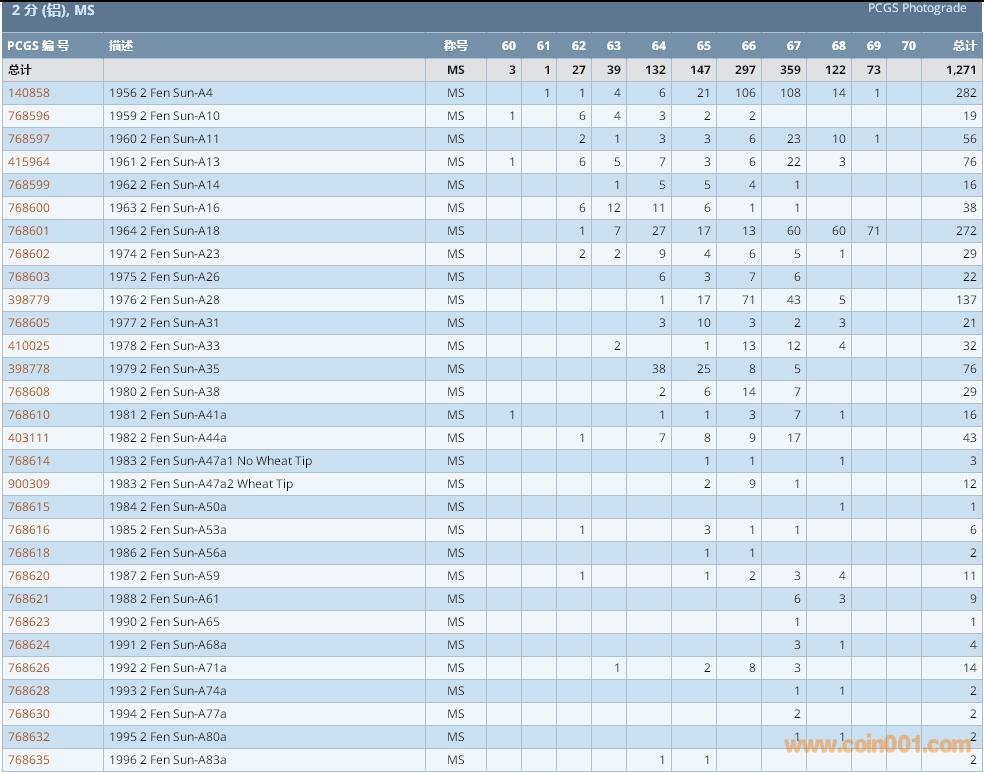984x772 pixels.
Task: Open PCGS number 768614 link
Action: [x=29, y=461]
